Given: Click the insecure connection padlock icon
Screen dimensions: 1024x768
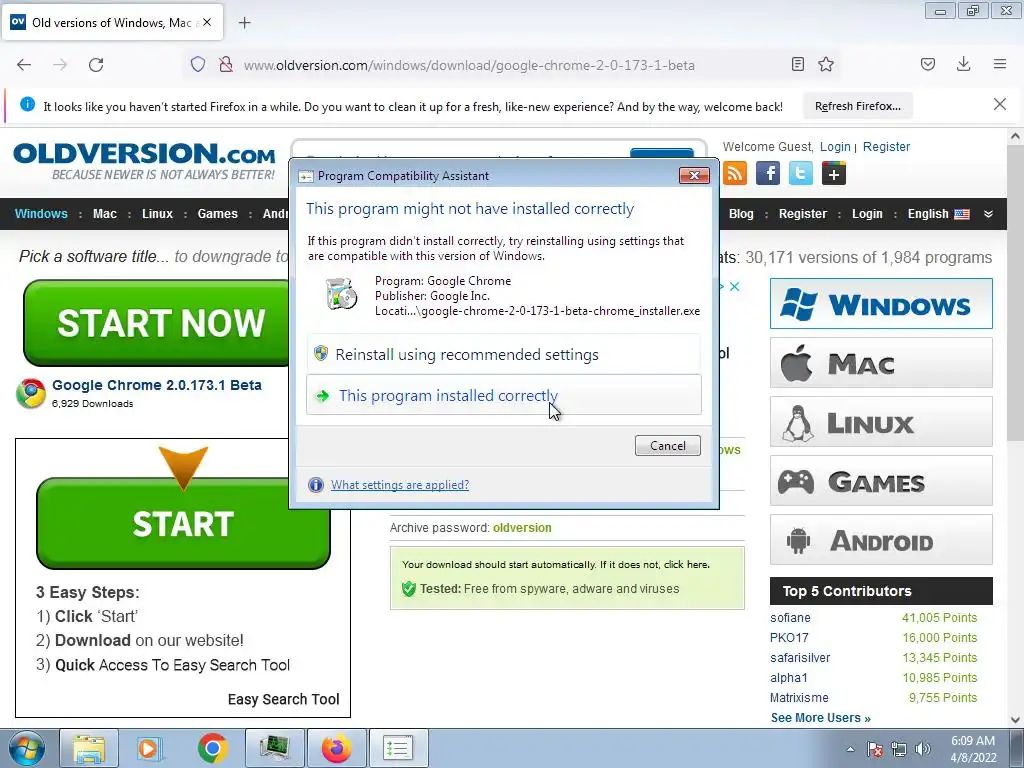Looking at the screenshot, I should point(226,65).
